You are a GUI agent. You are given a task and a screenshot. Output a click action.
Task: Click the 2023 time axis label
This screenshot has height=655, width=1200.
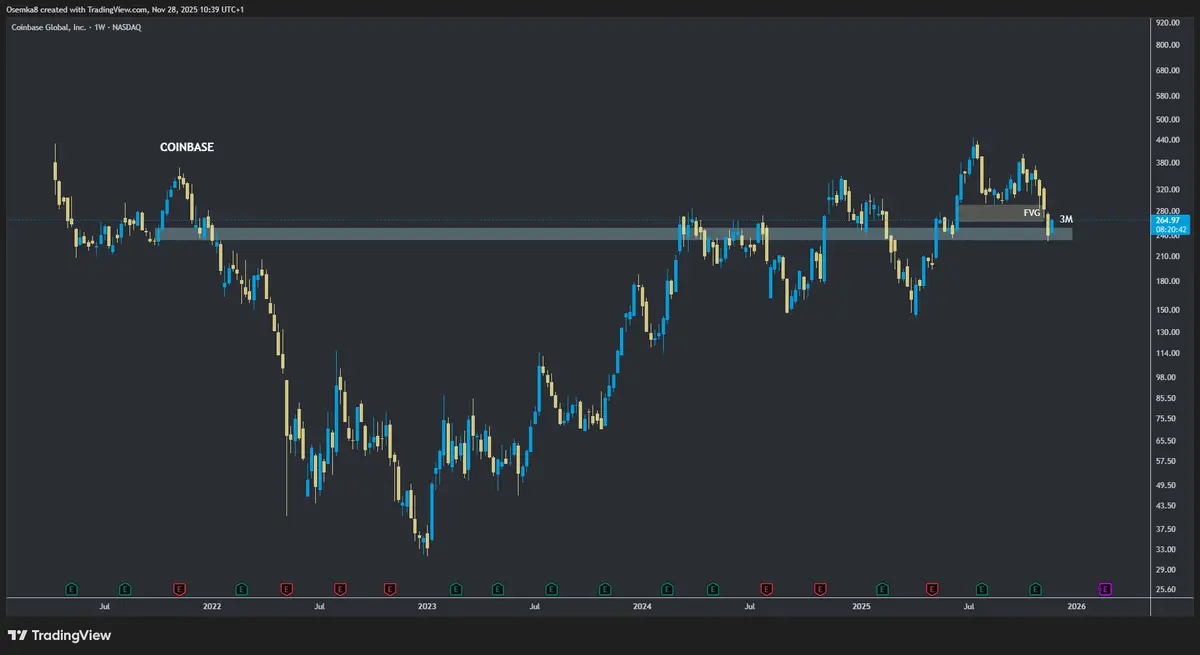coord(427,606)
